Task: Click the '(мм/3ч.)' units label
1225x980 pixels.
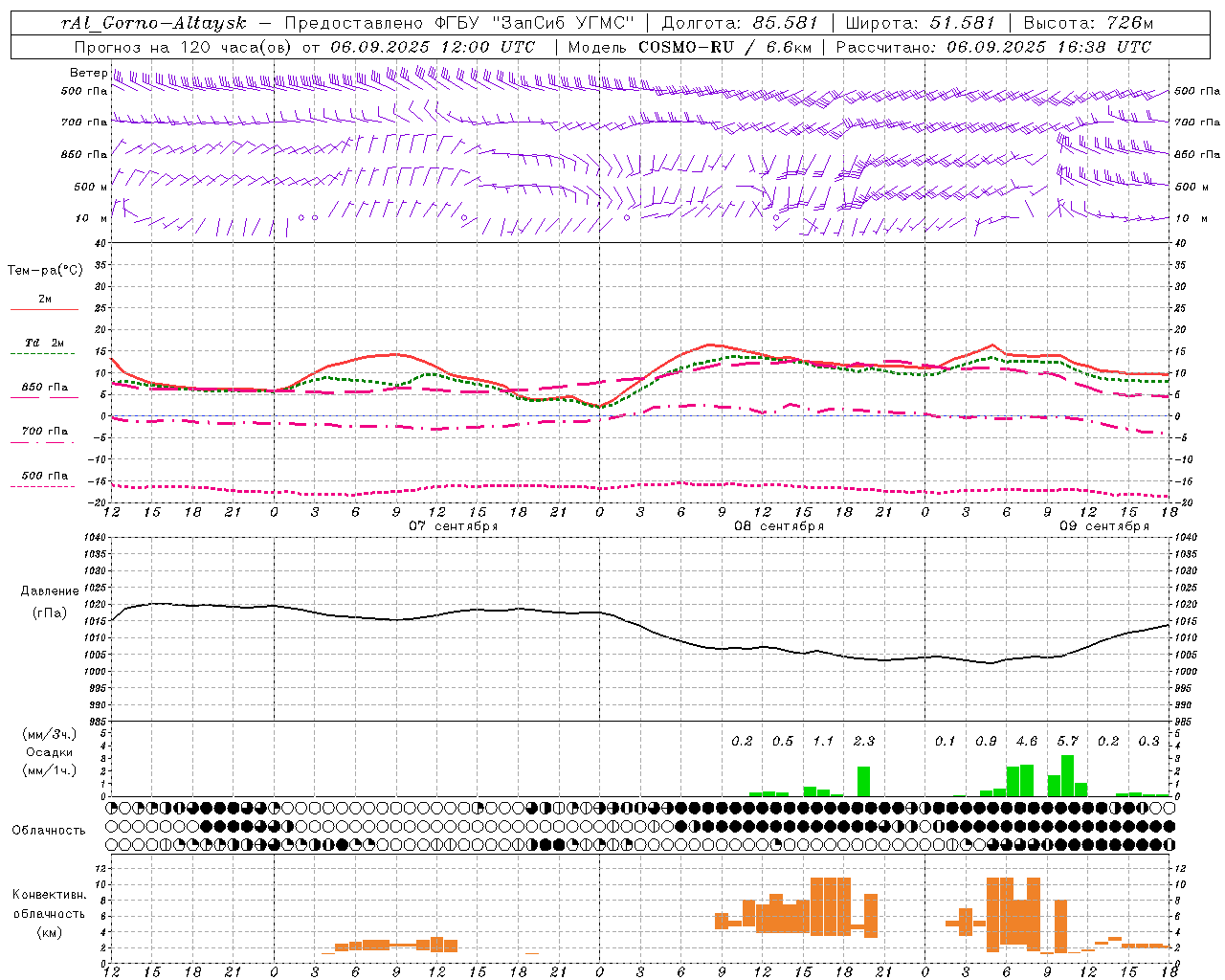Action: coord(50,734)
